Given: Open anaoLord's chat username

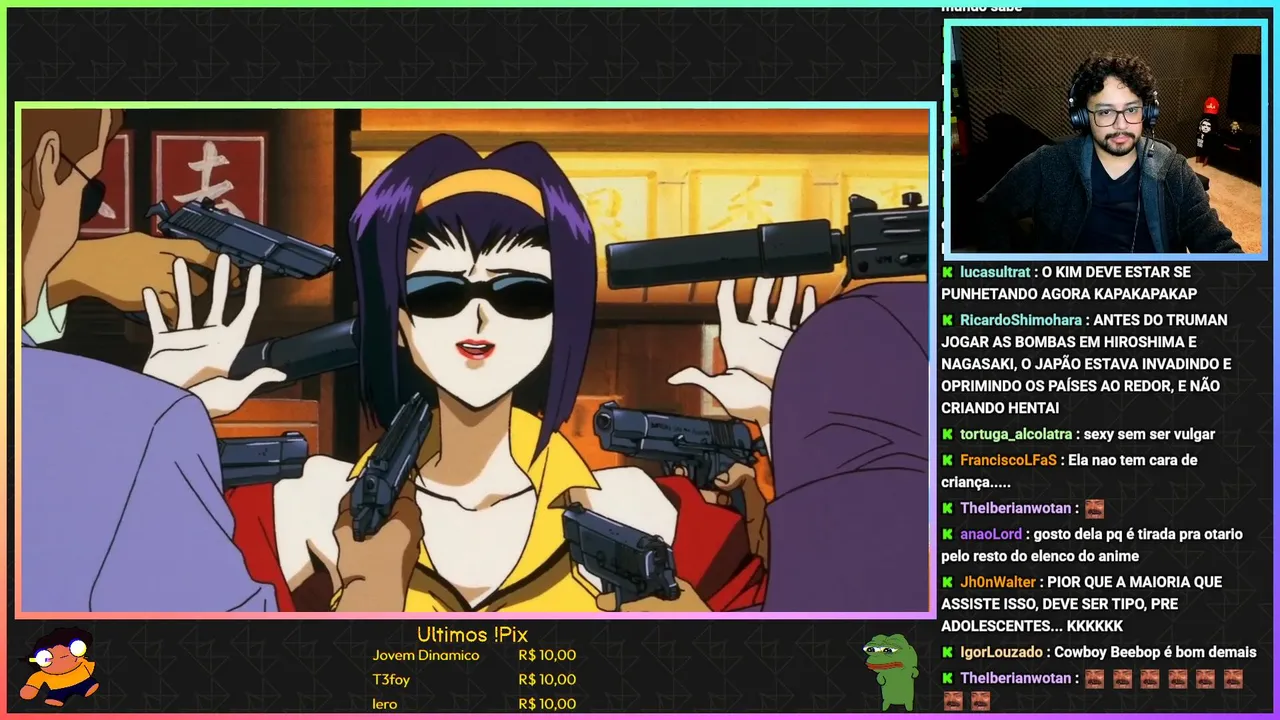Looking at the screenshot, I should pos(991,534).
